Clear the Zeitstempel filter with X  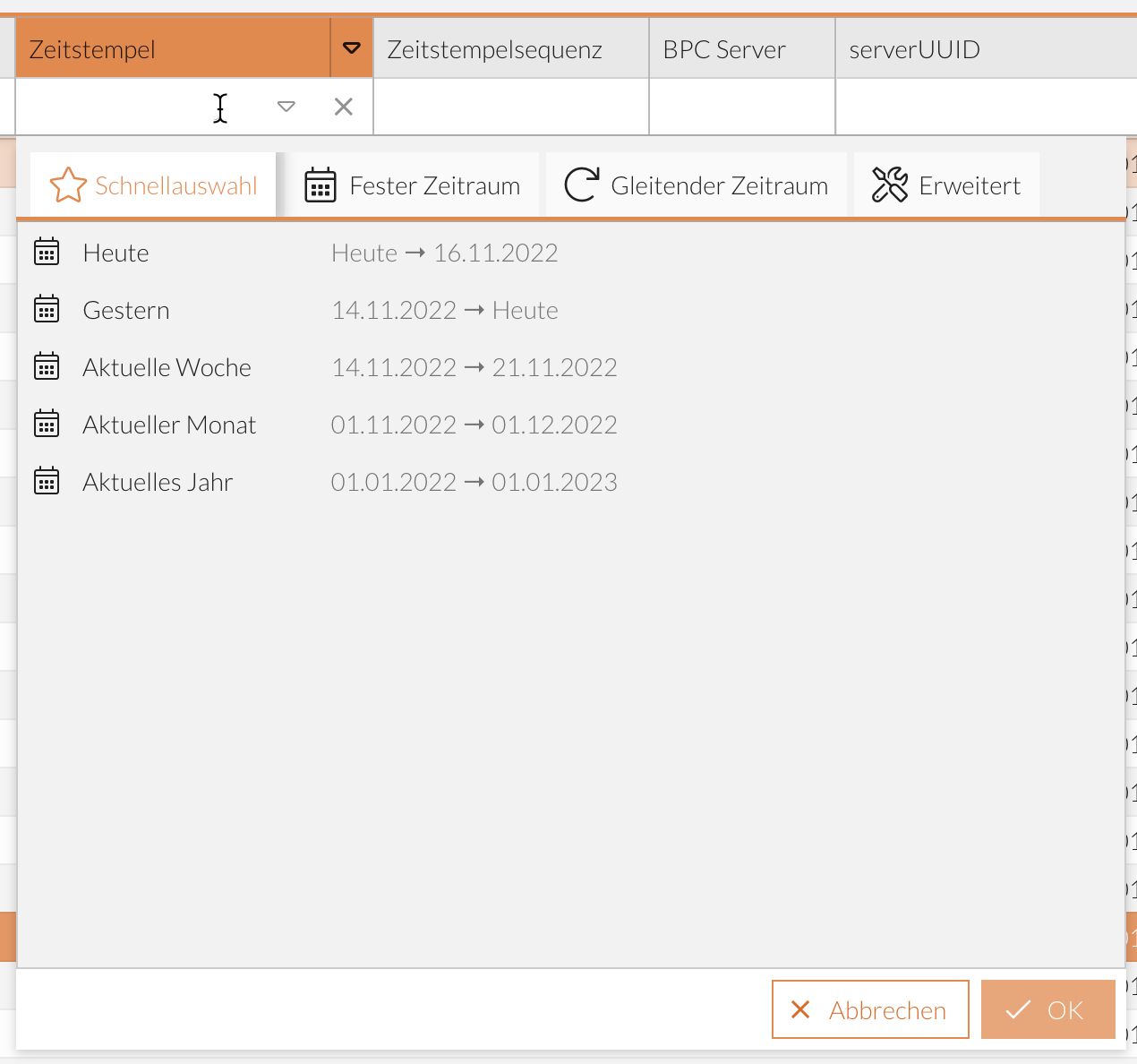(x=343, y=107)
